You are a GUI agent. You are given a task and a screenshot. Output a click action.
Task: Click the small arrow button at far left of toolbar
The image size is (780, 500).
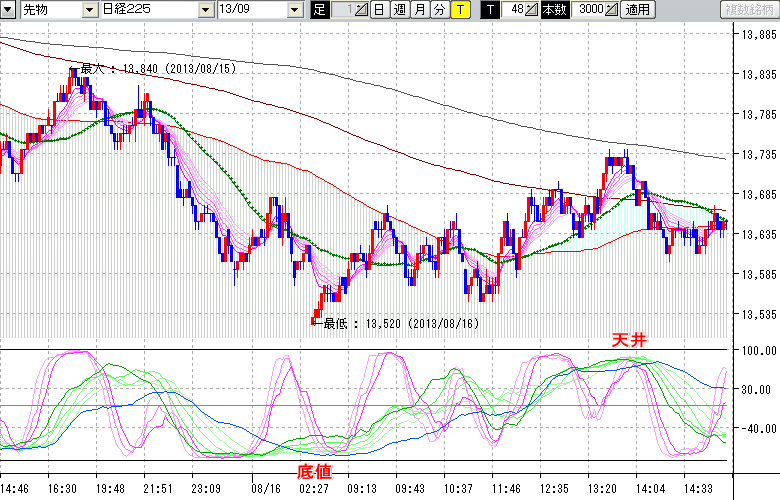click(x=8, y=10)
